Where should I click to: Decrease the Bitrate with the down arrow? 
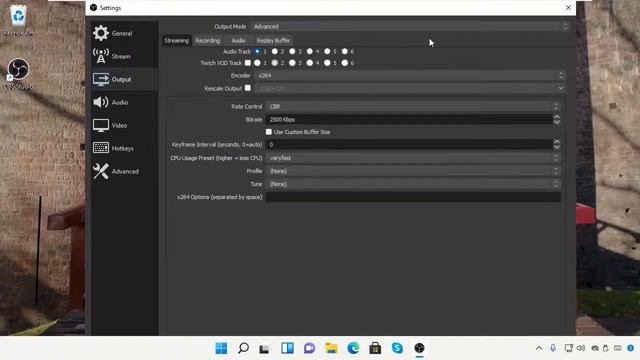pyautogui.click(x=557, y=122)
